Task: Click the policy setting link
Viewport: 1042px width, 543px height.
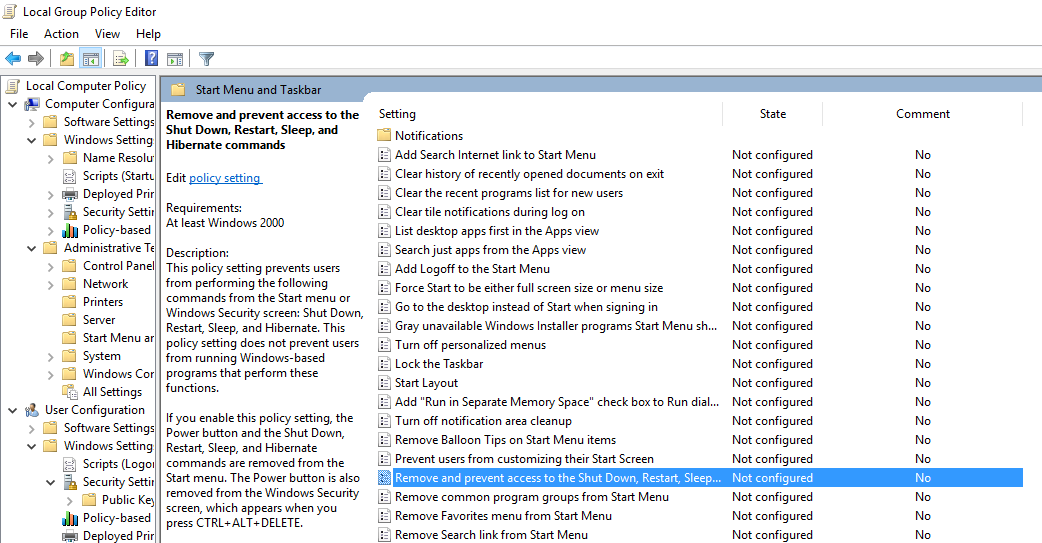Action: tap(225, 178)
